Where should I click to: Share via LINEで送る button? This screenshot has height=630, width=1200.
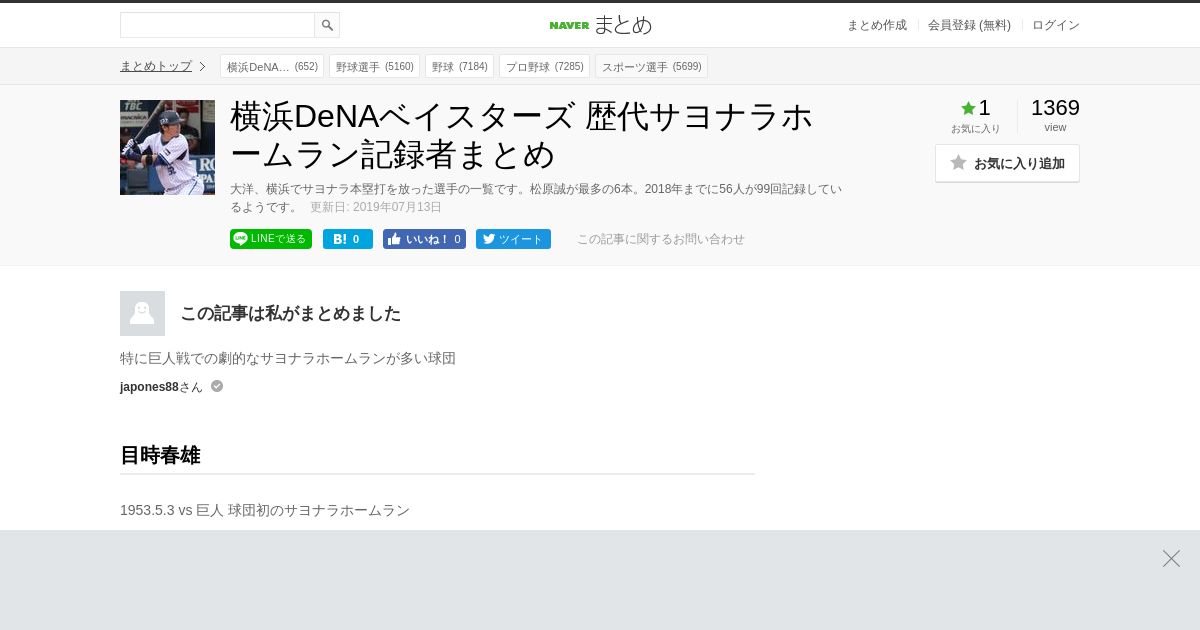click(x=271, y=239)
